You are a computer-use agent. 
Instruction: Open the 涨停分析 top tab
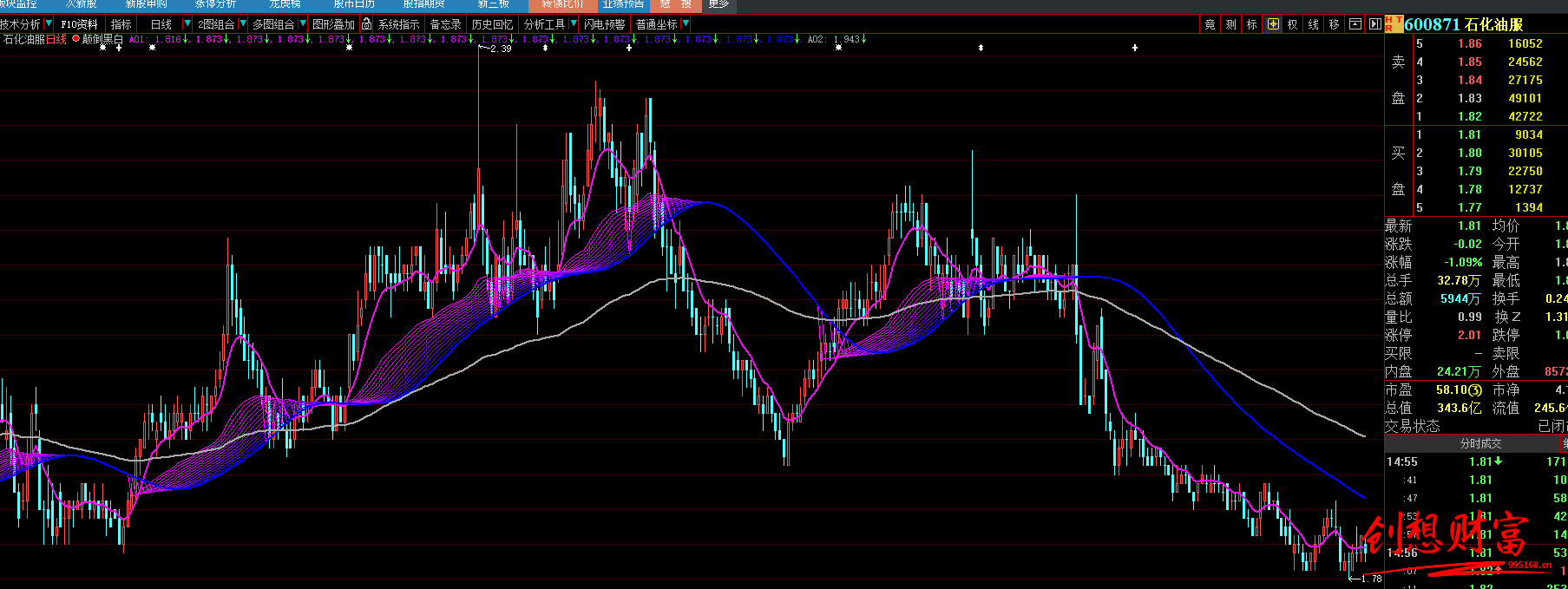click(215, 4)
